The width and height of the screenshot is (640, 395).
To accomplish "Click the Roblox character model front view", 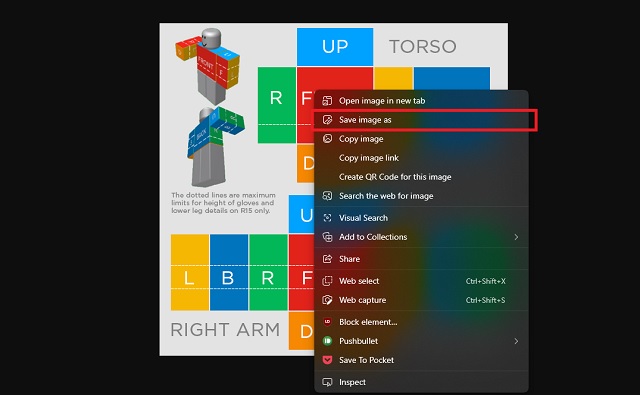I will [209, 66].
